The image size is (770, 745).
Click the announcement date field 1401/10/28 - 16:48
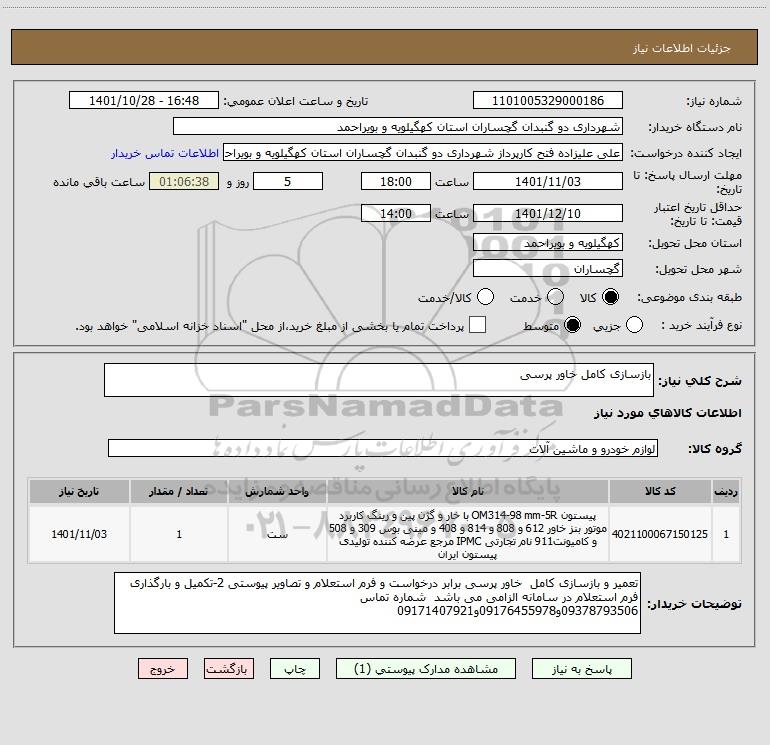[x=144, y=100]
